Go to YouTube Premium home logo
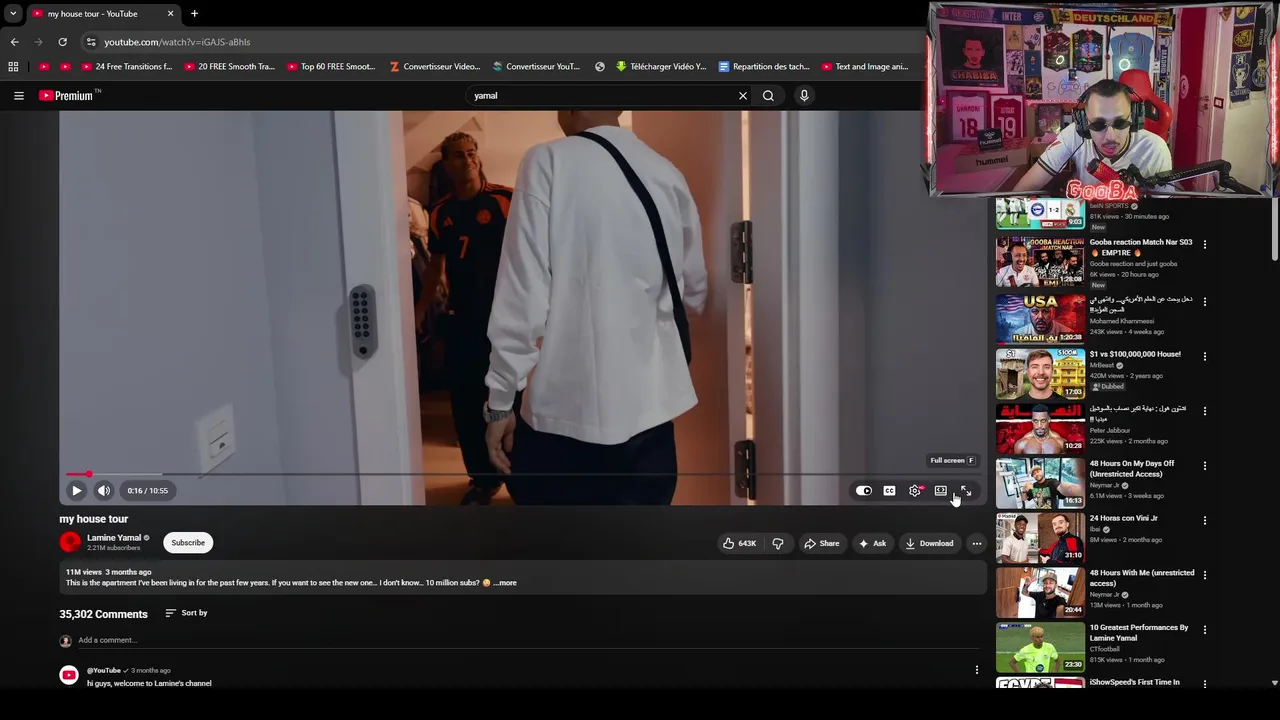Image resolution: width=1280 pixels, height=720 pixels. 68,96
